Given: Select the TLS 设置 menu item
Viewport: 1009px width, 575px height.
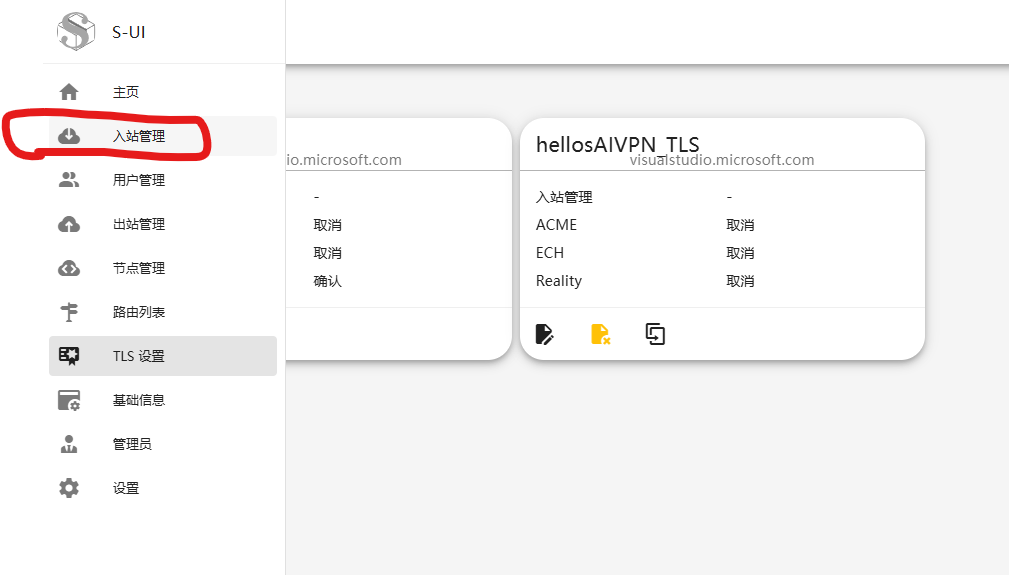Looking at the screenshot, I should 139,356.
